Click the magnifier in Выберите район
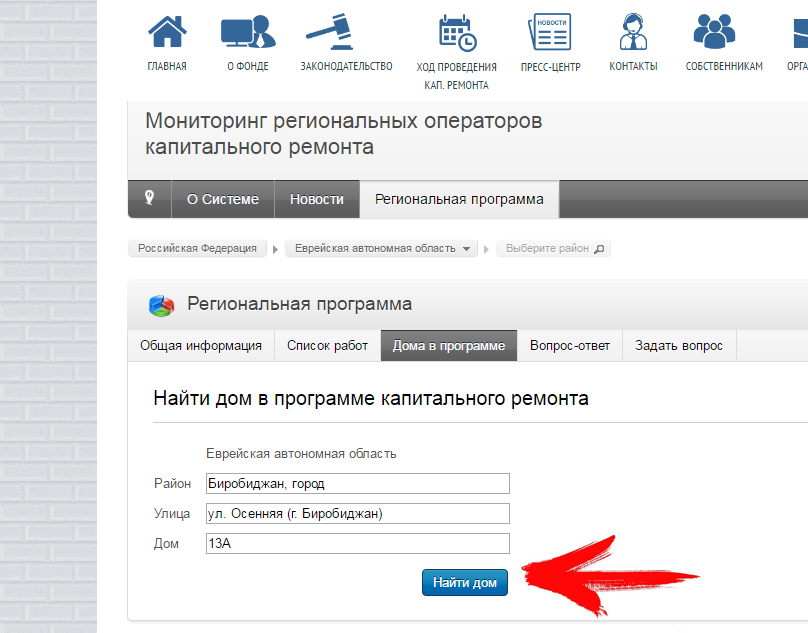Viewport: 808px width, 633px height. tap(599, 249)
